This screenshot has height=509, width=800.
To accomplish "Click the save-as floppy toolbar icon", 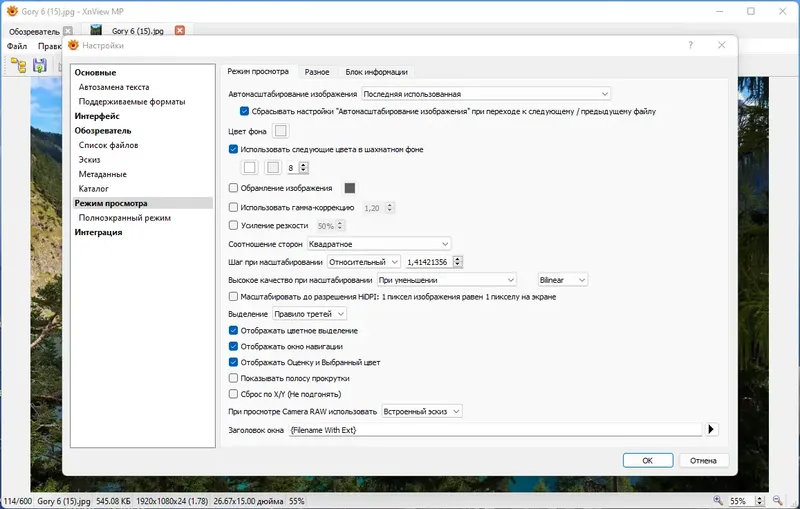I will pyautogui.click(x=39, y=65).
